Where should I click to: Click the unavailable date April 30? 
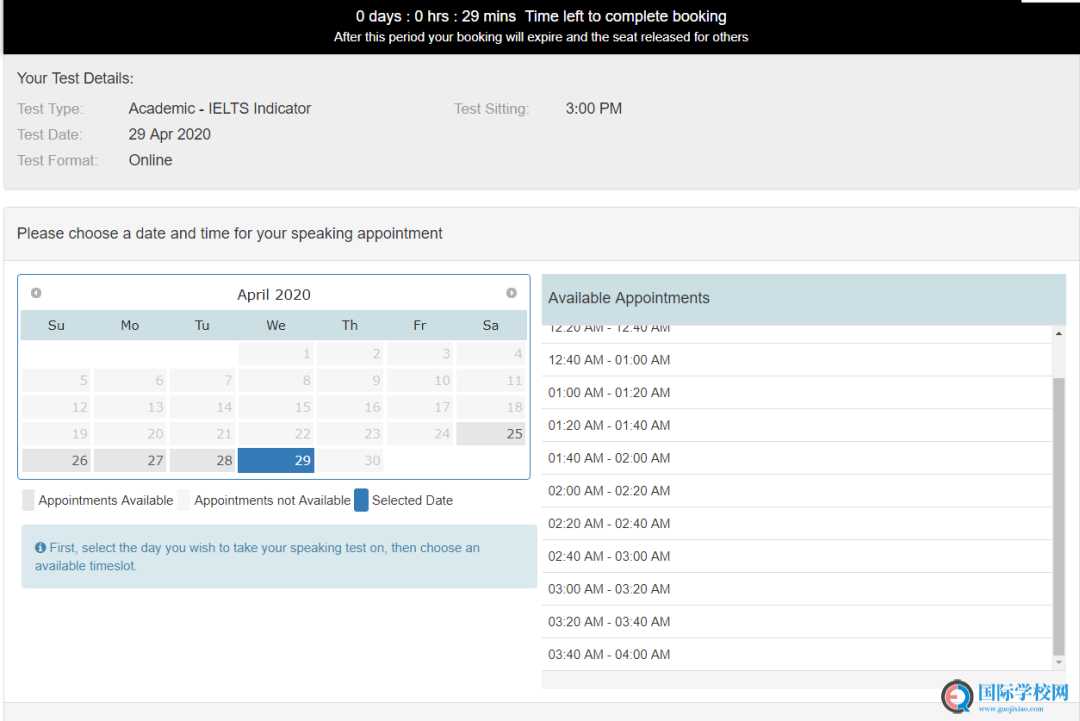pyautogui.click(x=350, y=460)
